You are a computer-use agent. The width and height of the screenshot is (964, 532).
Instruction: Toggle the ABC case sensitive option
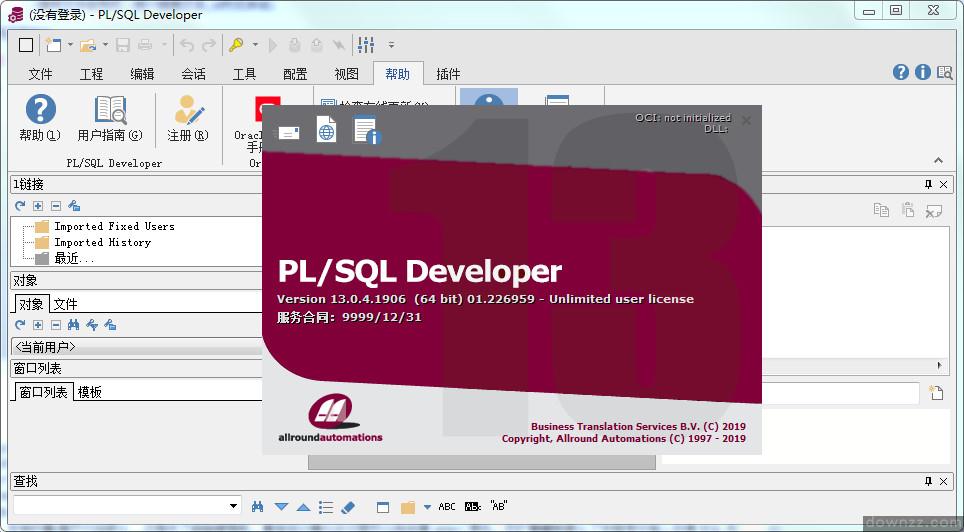tap(447, 507)
